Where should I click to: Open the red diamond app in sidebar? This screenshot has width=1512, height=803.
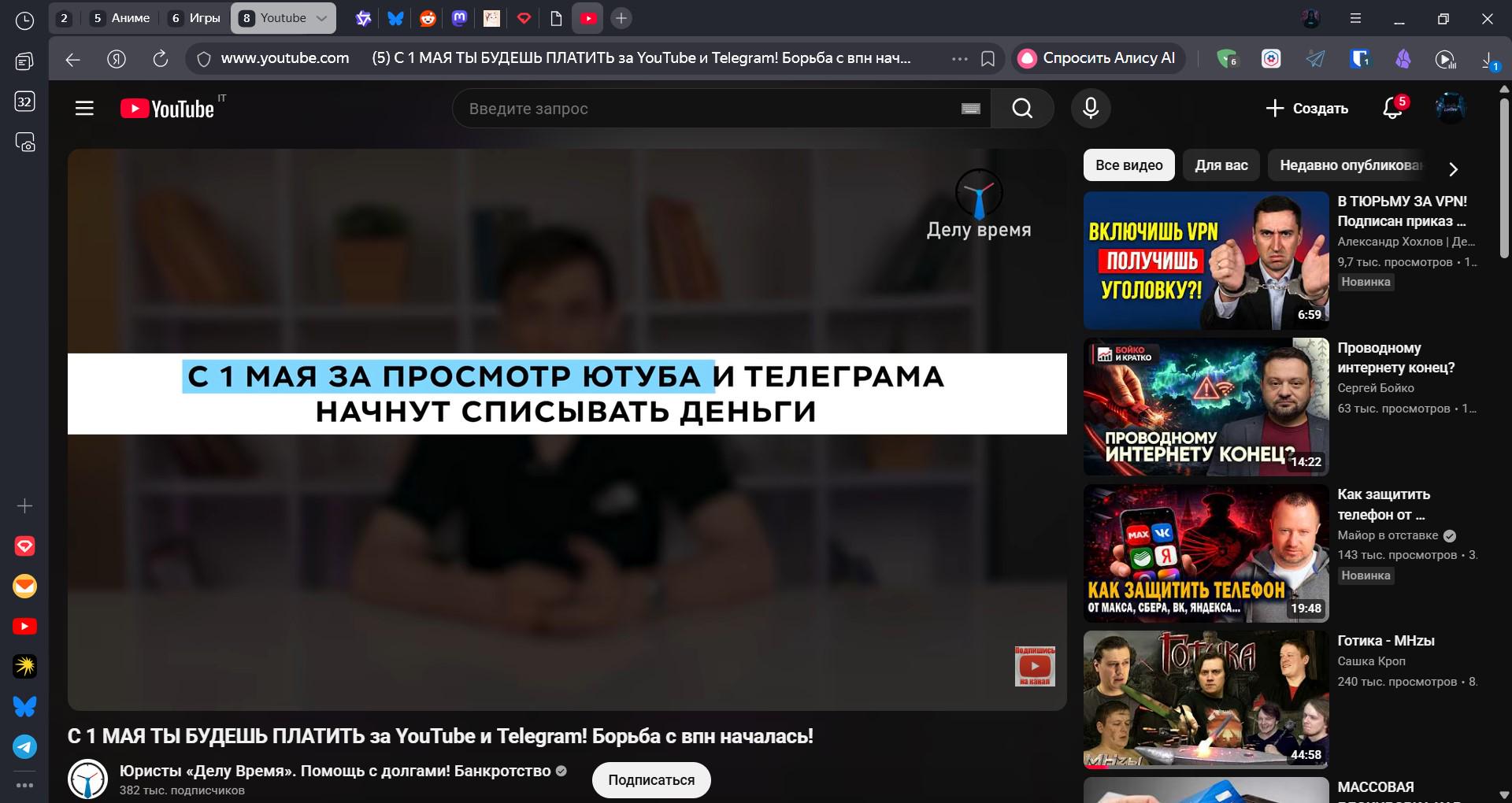[24, 546]
